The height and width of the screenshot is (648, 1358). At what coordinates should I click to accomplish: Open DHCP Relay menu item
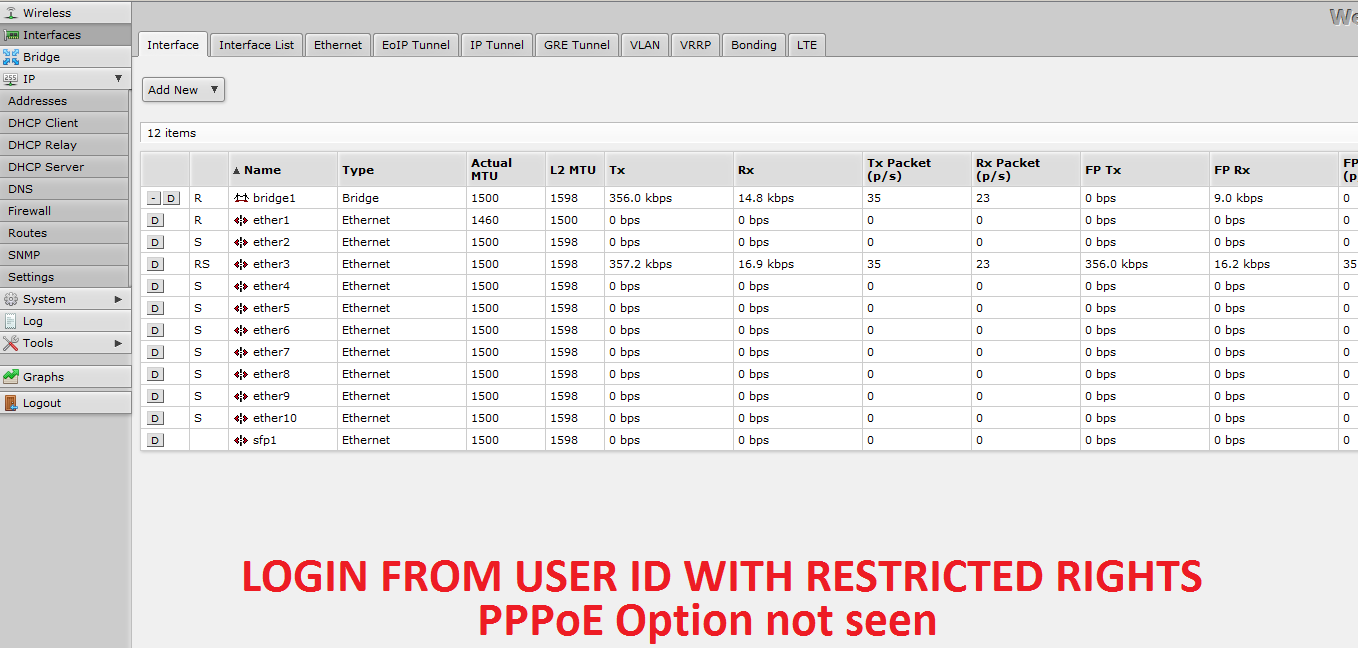65,145
